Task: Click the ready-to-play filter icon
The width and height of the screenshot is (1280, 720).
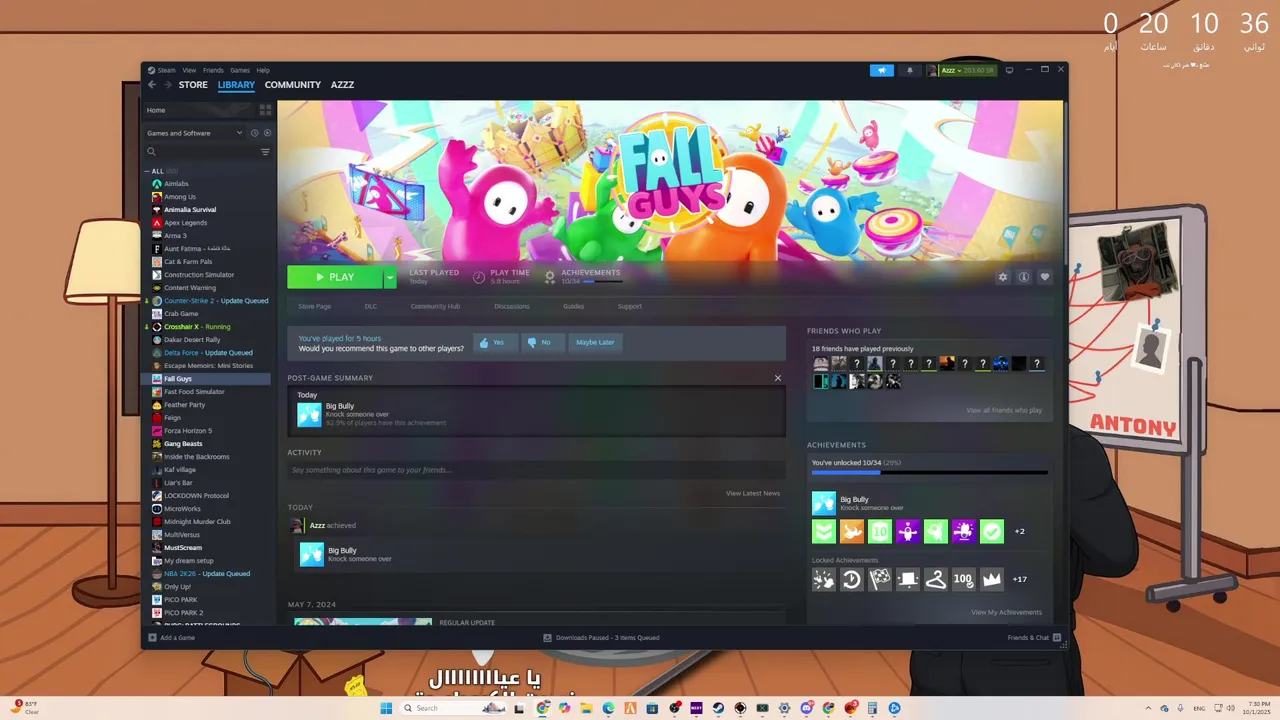Action: click(267, 133)
